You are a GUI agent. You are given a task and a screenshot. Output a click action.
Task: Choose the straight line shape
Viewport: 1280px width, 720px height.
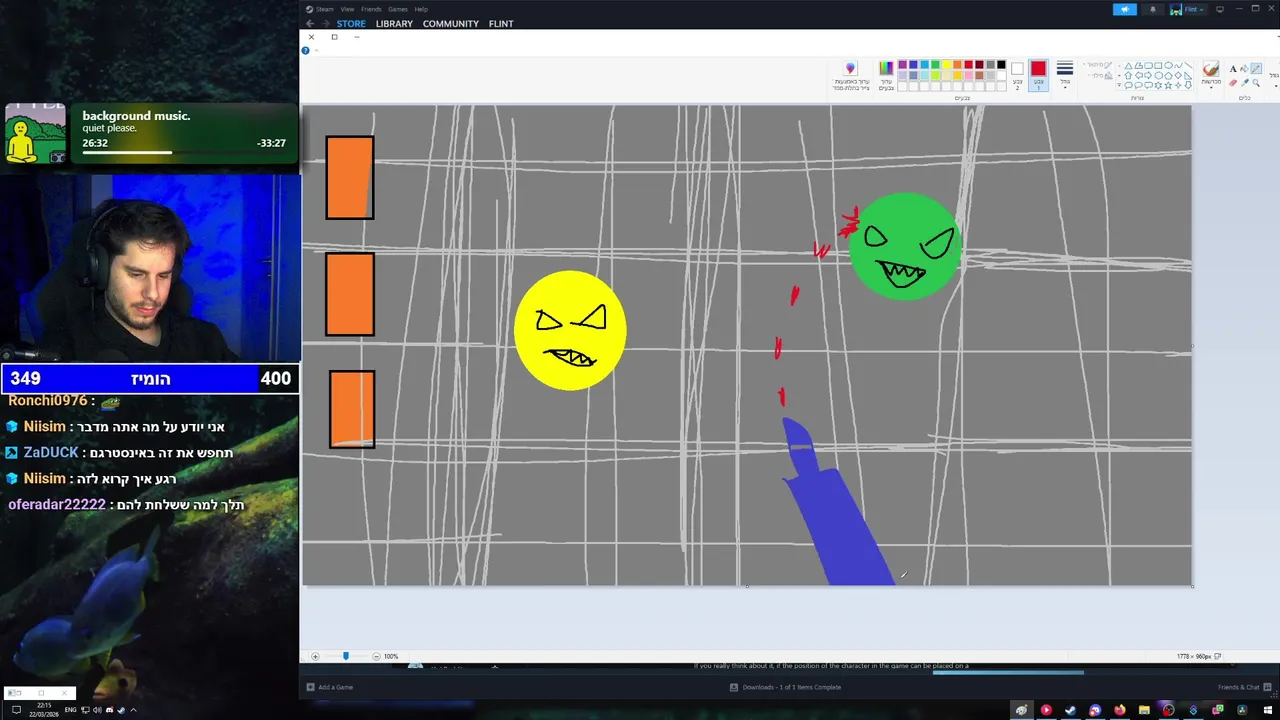pyautogui.click(x=1188, y=65)
